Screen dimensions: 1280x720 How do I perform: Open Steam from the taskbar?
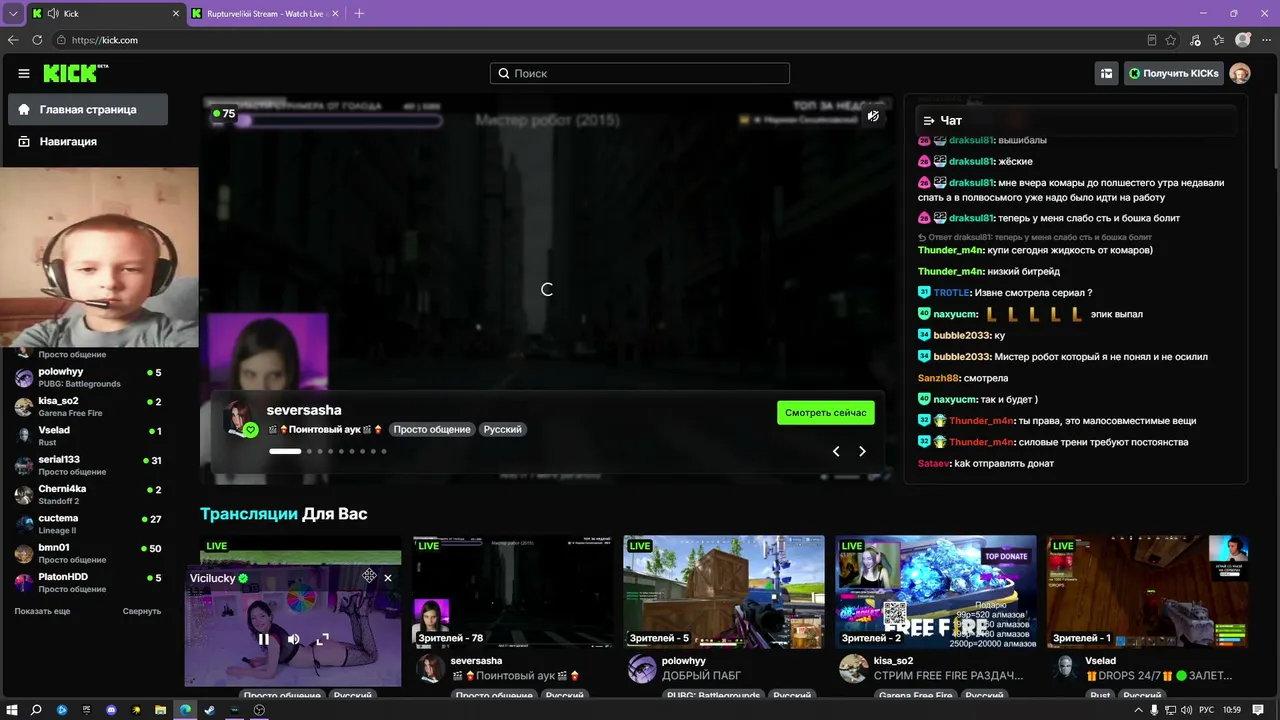click(209, 710)
